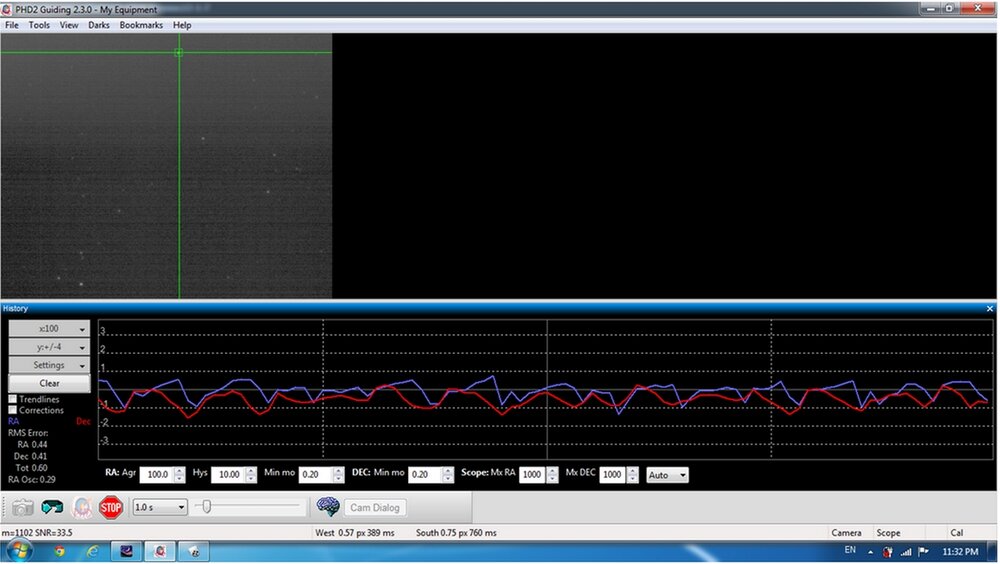
Task: Click the connect equipment icon
Action: click(x=53, y=508)
